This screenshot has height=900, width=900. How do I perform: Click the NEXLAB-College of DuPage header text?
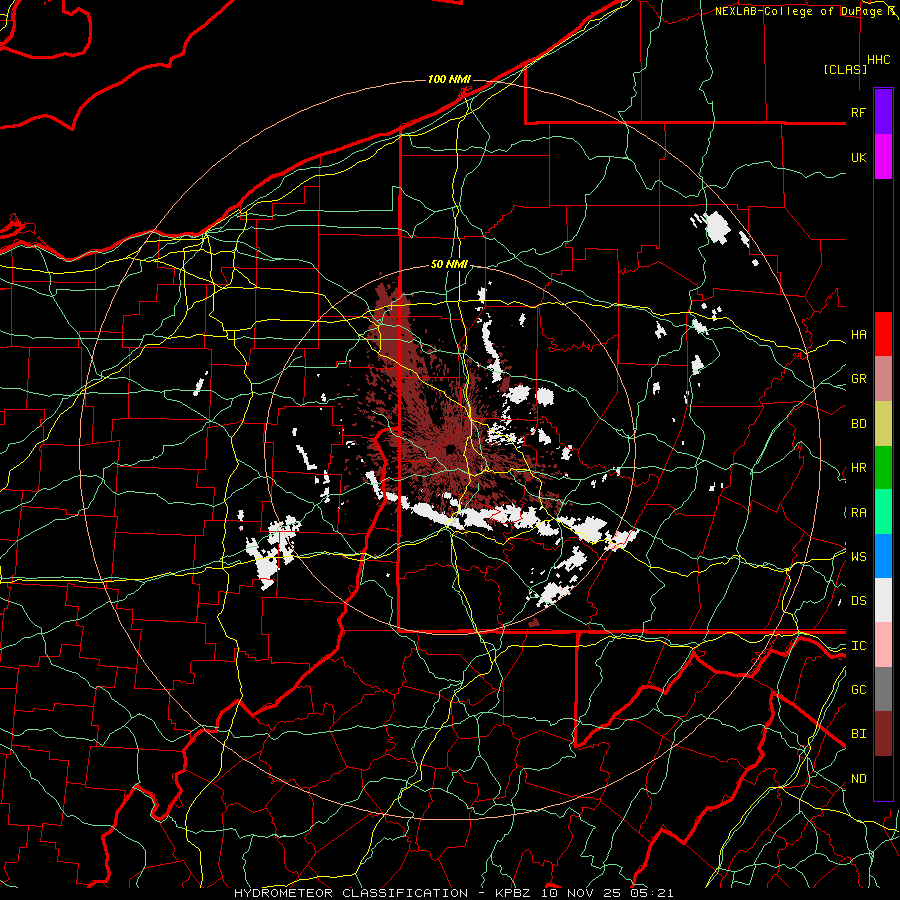click(800, 11)
